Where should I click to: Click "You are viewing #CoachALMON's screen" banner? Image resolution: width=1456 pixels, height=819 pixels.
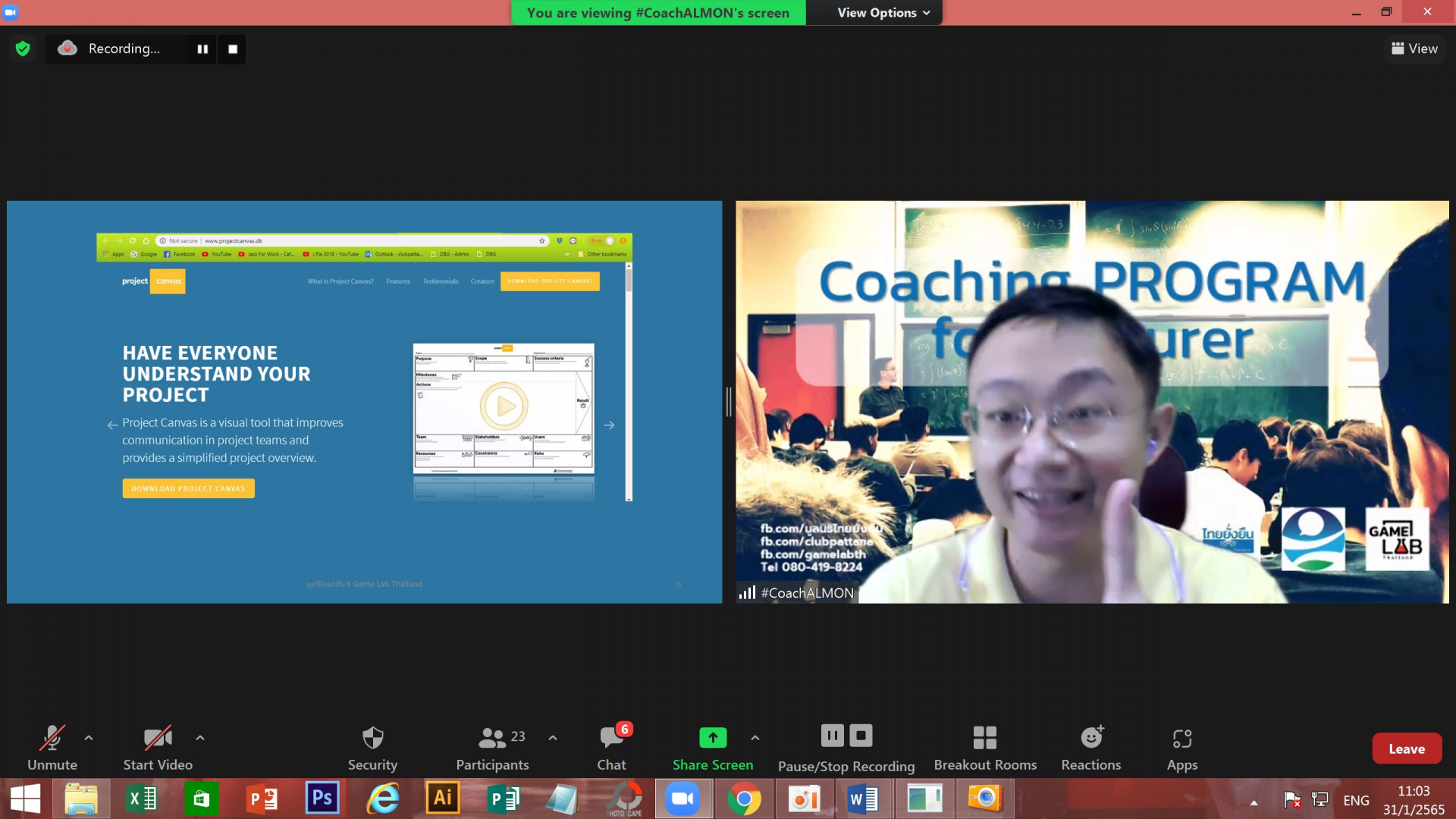coord(658,13)
